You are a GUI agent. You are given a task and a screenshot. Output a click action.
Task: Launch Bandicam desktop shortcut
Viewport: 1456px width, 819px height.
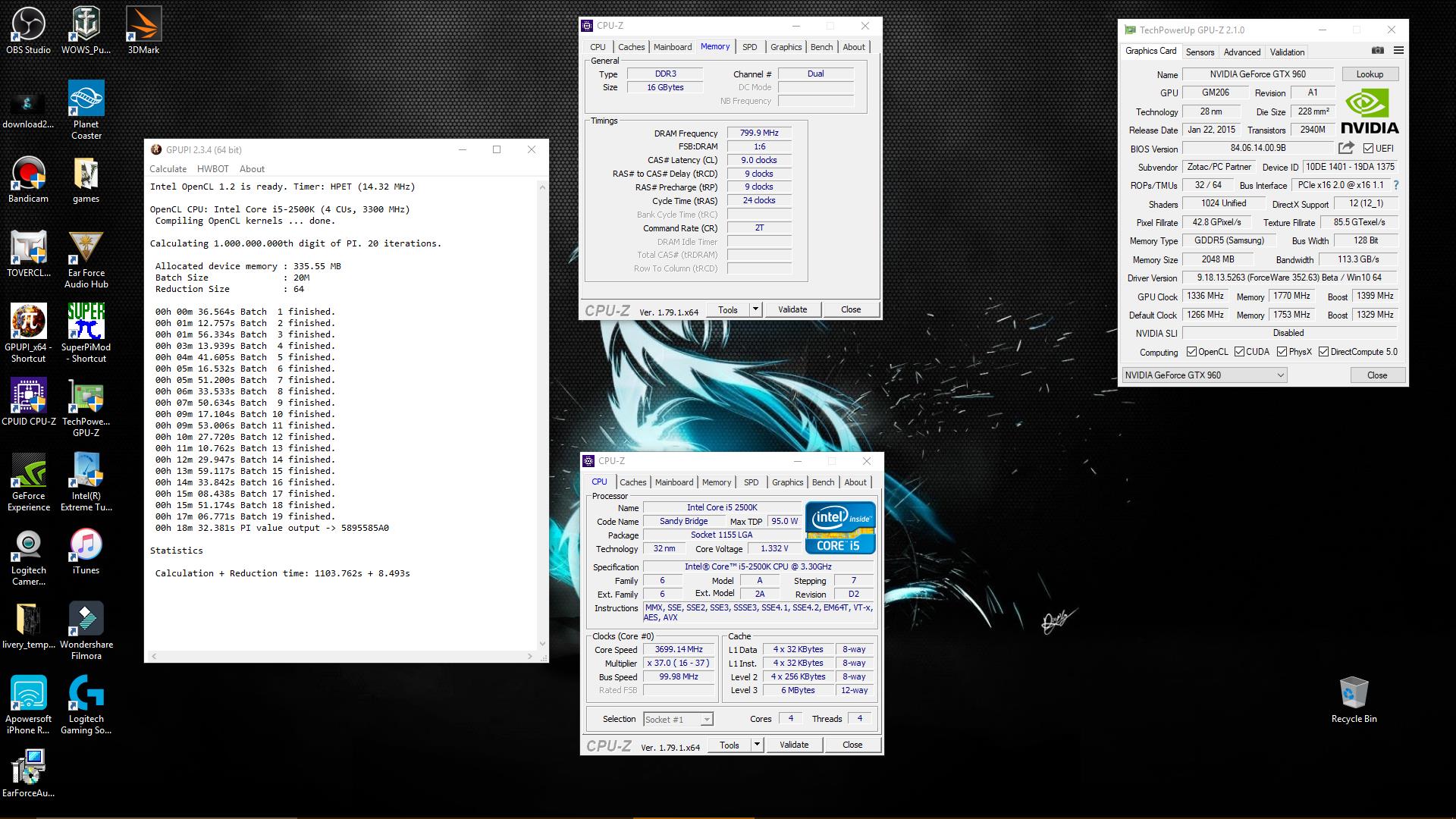(x=28, y=180)
